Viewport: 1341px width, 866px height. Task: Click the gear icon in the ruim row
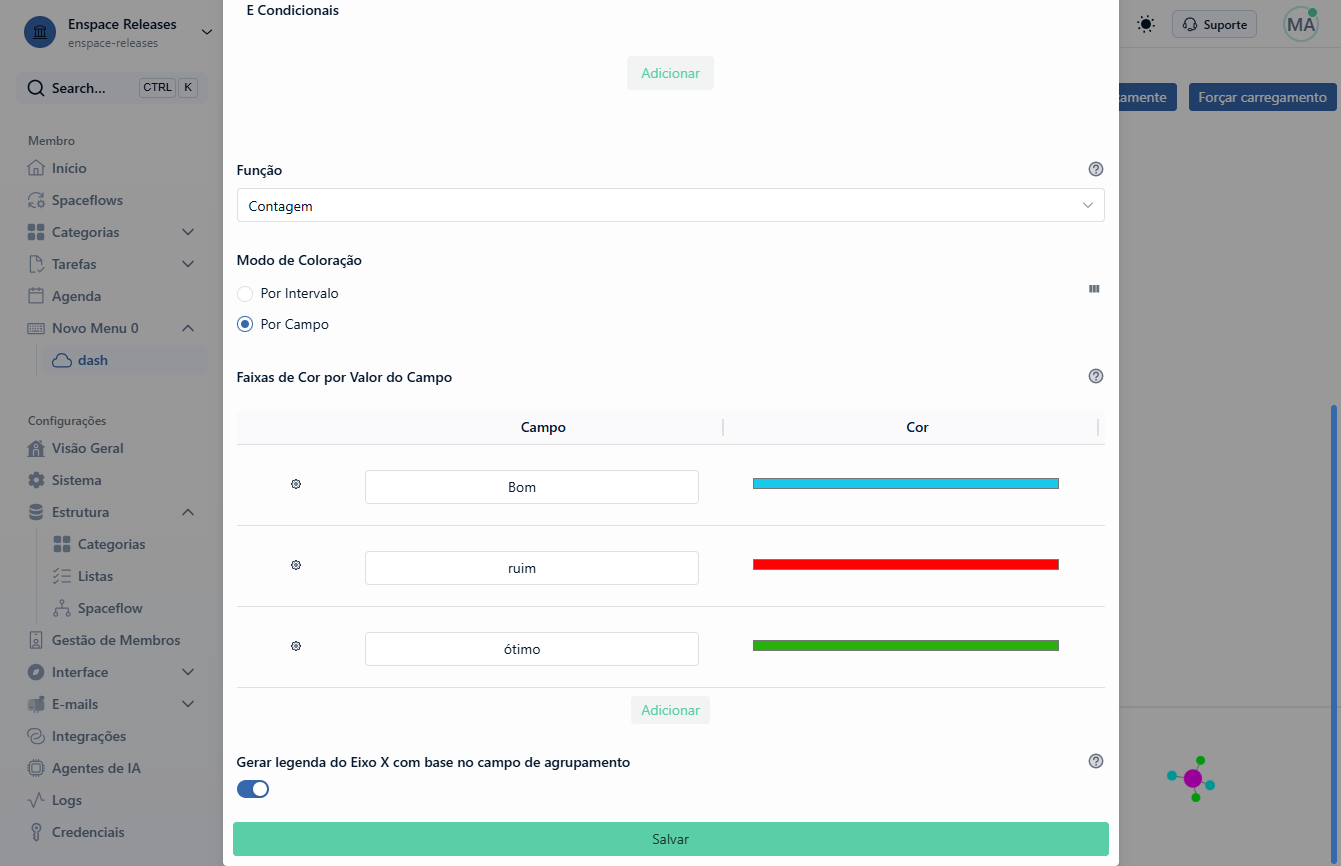click(296, 566)
